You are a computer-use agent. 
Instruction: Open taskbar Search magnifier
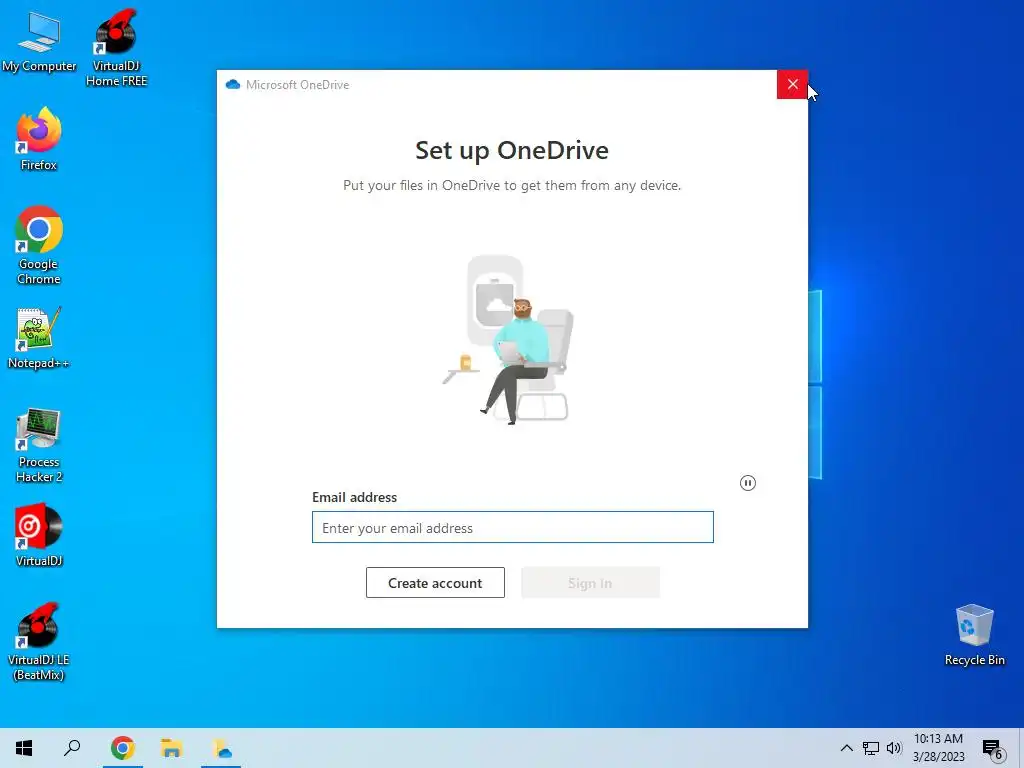(x=72, y=748)
